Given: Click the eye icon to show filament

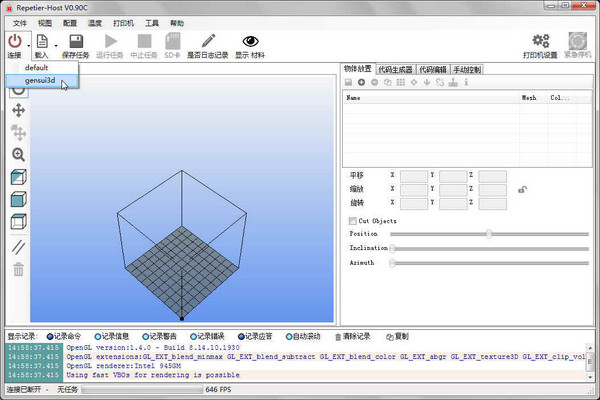Looking at the screenshot, I should tap(250, 41).
